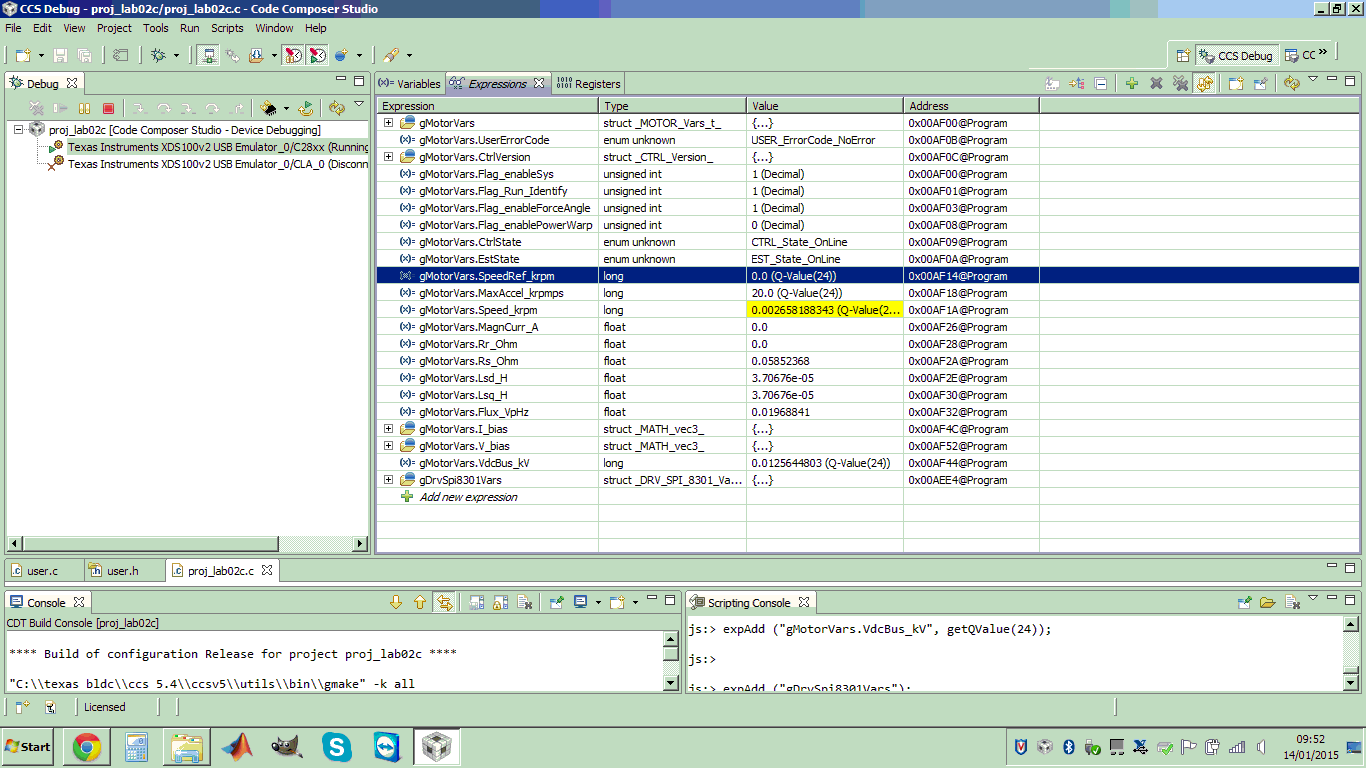Click Collapse All icon in Expressions toolbar

1101,84
